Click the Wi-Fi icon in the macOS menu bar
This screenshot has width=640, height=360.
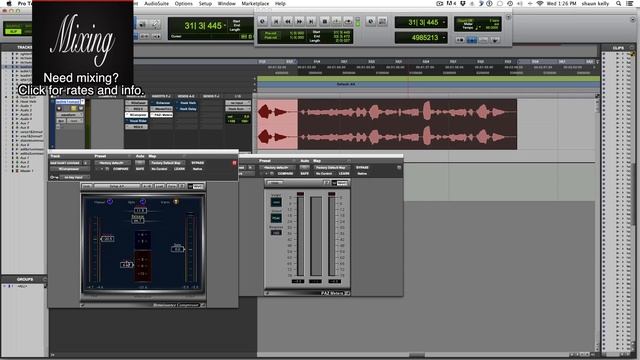tap(540, 3)
